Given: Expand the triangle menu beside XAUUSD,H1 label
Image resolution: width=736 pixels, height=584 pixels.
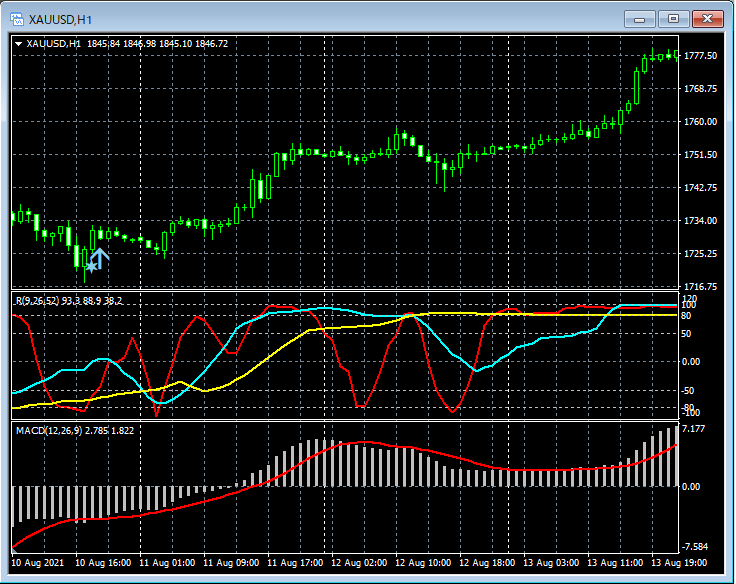Looking at the screenshot, I should pos(19,43).
